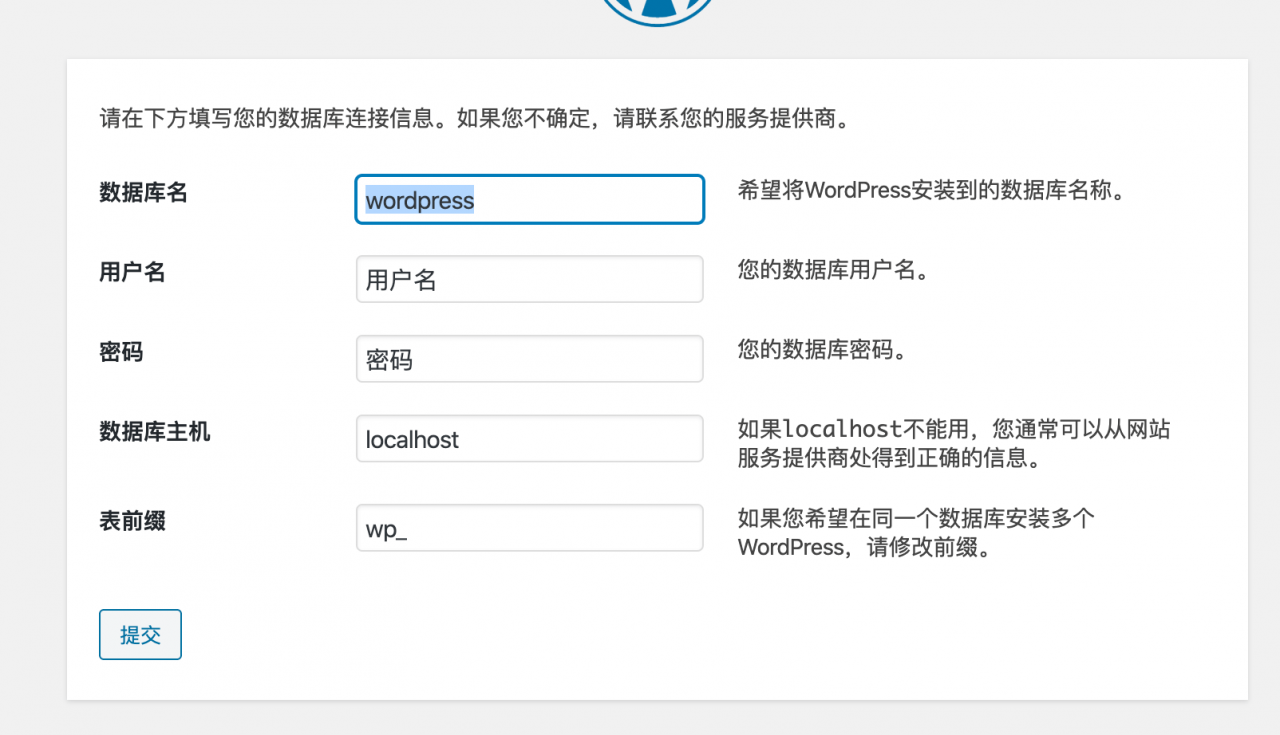Click description 希望将WordPress安装到的数据库名称

[932, 190]
